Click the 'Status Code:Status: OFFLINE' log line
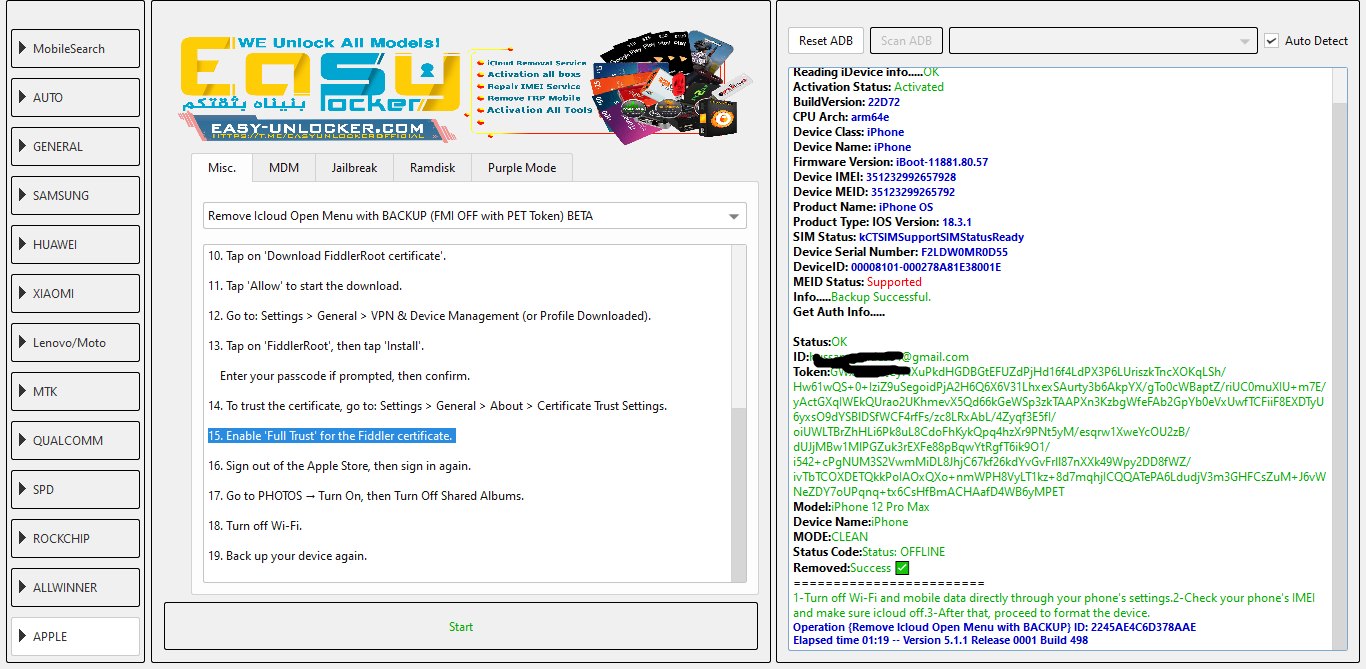 (x=869, y=552)
